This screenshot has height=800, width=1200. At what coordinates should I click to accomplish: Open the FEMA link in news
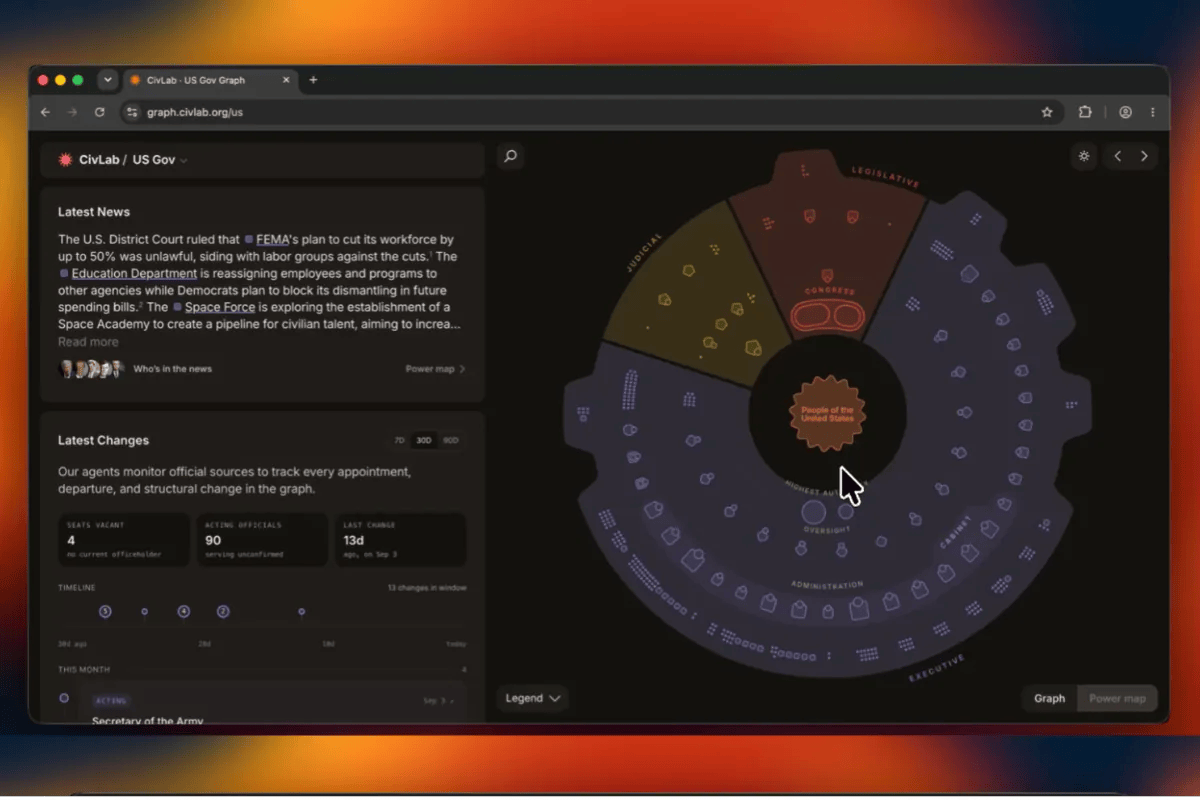point(272,240)
